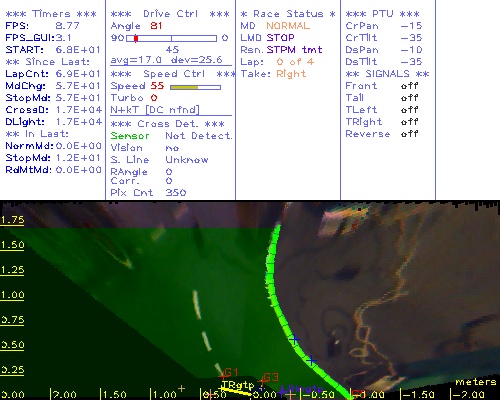The image size is (500, 400).
Task: Click the yellow Speed progress bar
Action: click(195, 87)
